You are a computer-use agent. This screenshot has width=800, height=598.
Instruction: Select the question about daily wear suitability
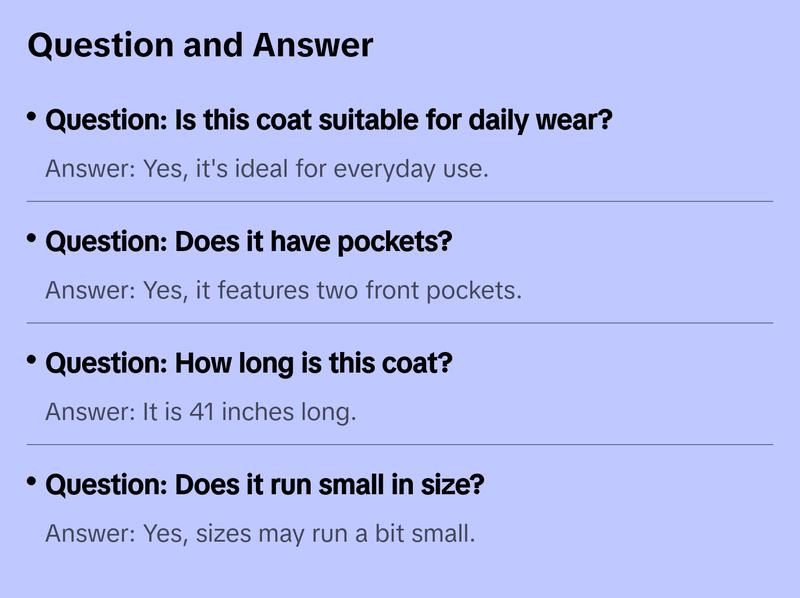329,122
